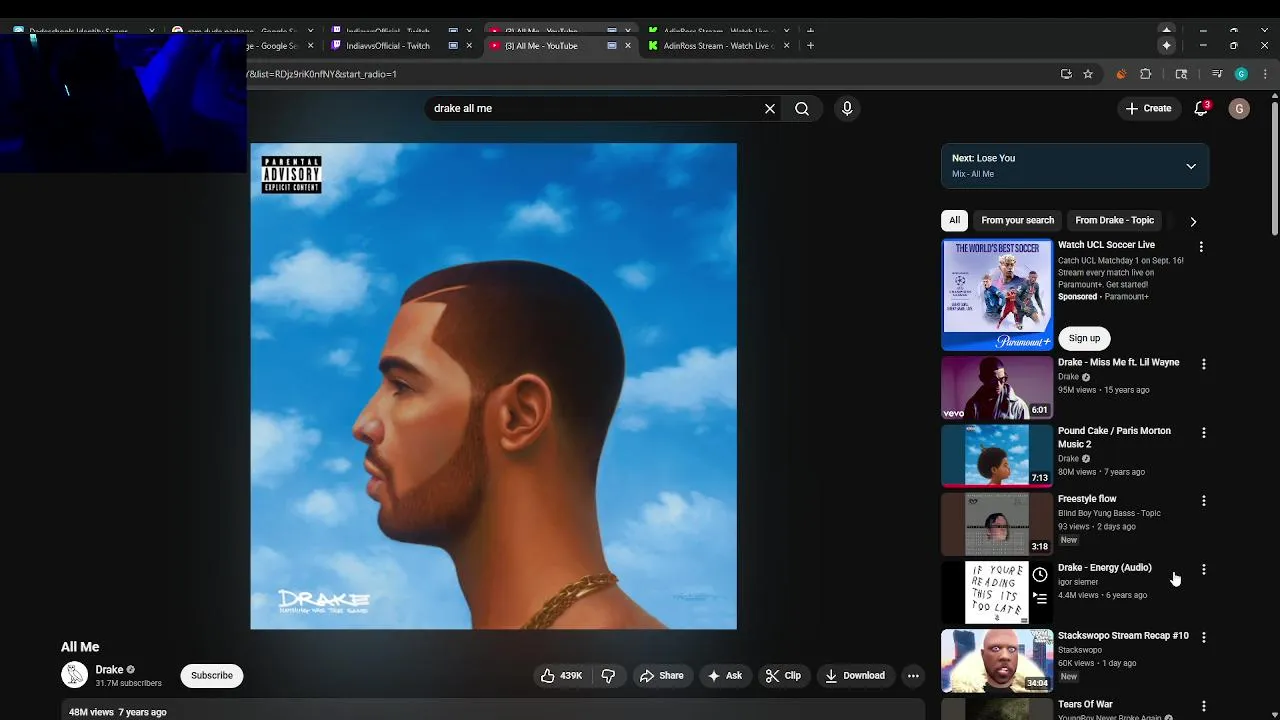Image resolution: width=1280 pixels, height=720 pixels.
Task: Open Chrome media controls icon
Action: coord(1217,74)
